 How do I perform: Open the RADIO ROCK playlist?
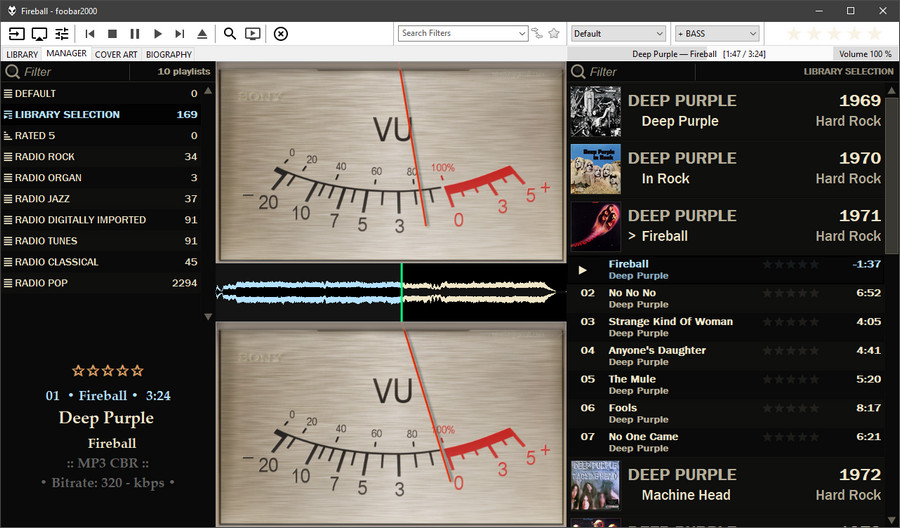(x=100, y=157)
